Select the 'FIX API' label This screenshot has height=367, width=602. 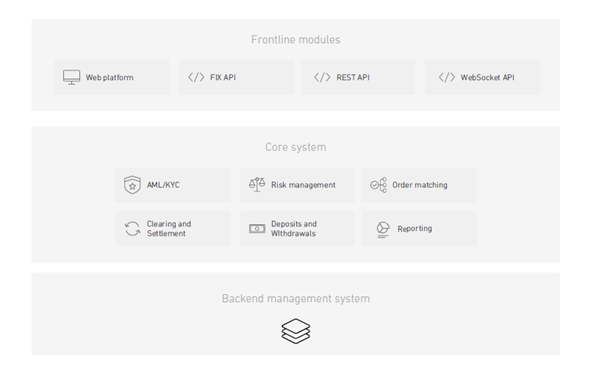point(223,78)
